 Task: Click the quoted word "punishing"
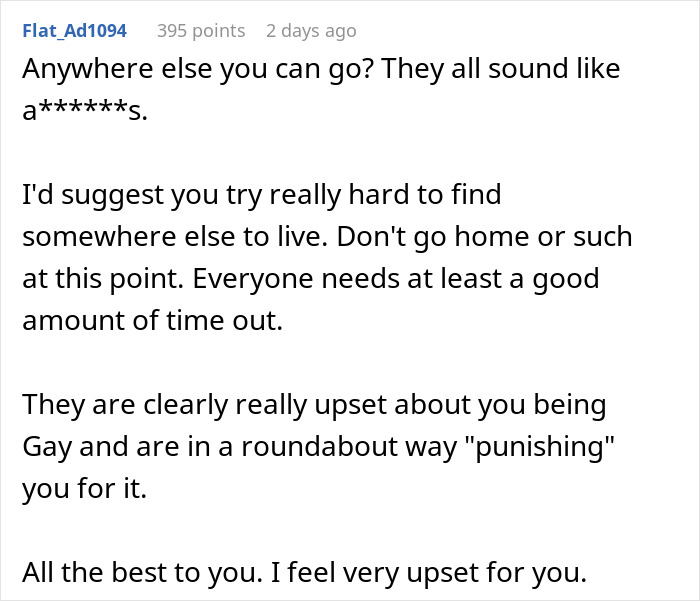tap(521, 446)
